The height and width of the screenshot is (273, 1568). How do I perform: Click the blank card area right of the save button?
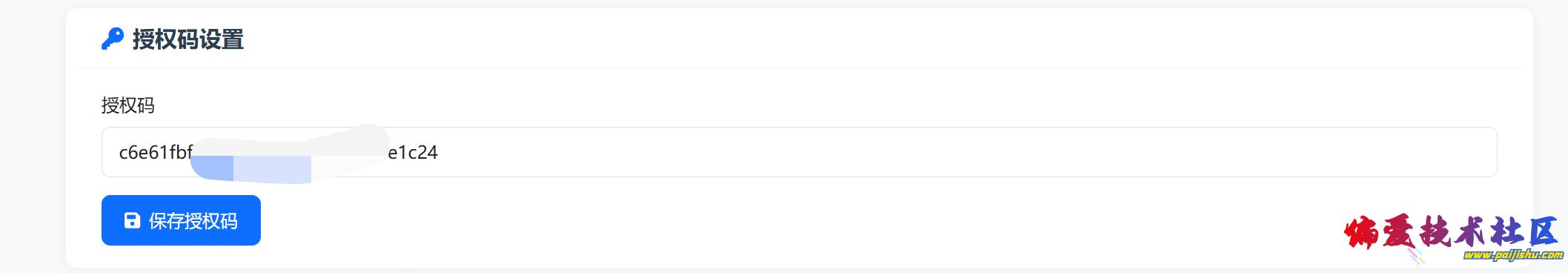(741, 220)
